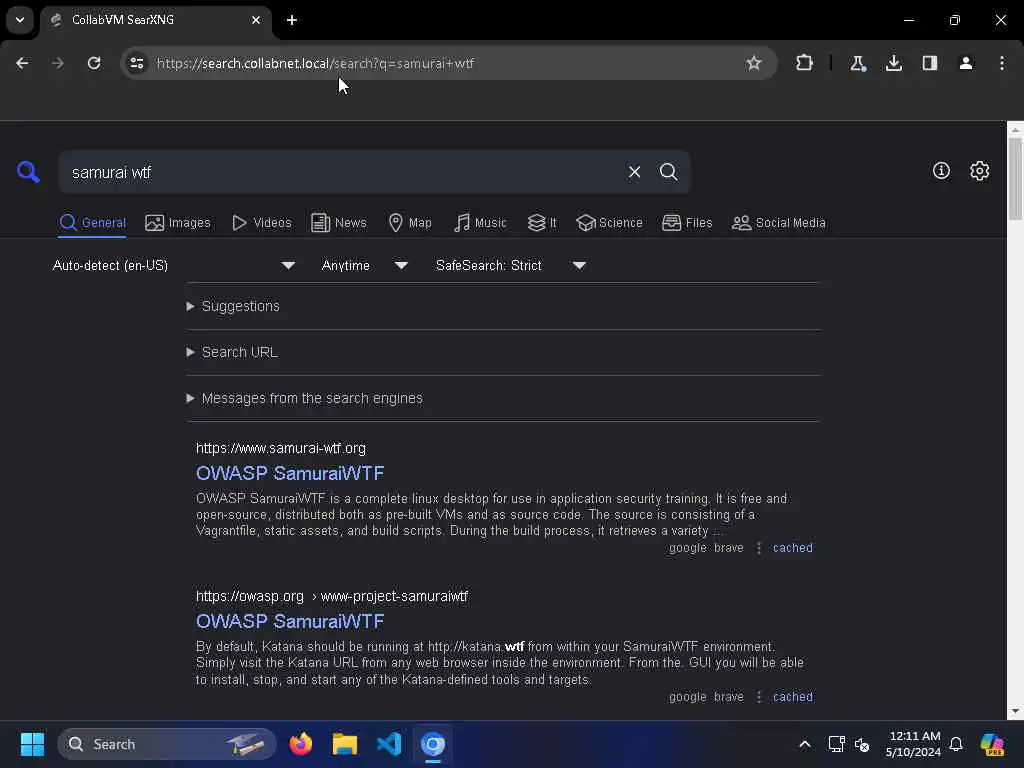Click the https://owasp.org www-project-samuraiwtf URL
Screen dimensions: 1024x768
(332, 596)
